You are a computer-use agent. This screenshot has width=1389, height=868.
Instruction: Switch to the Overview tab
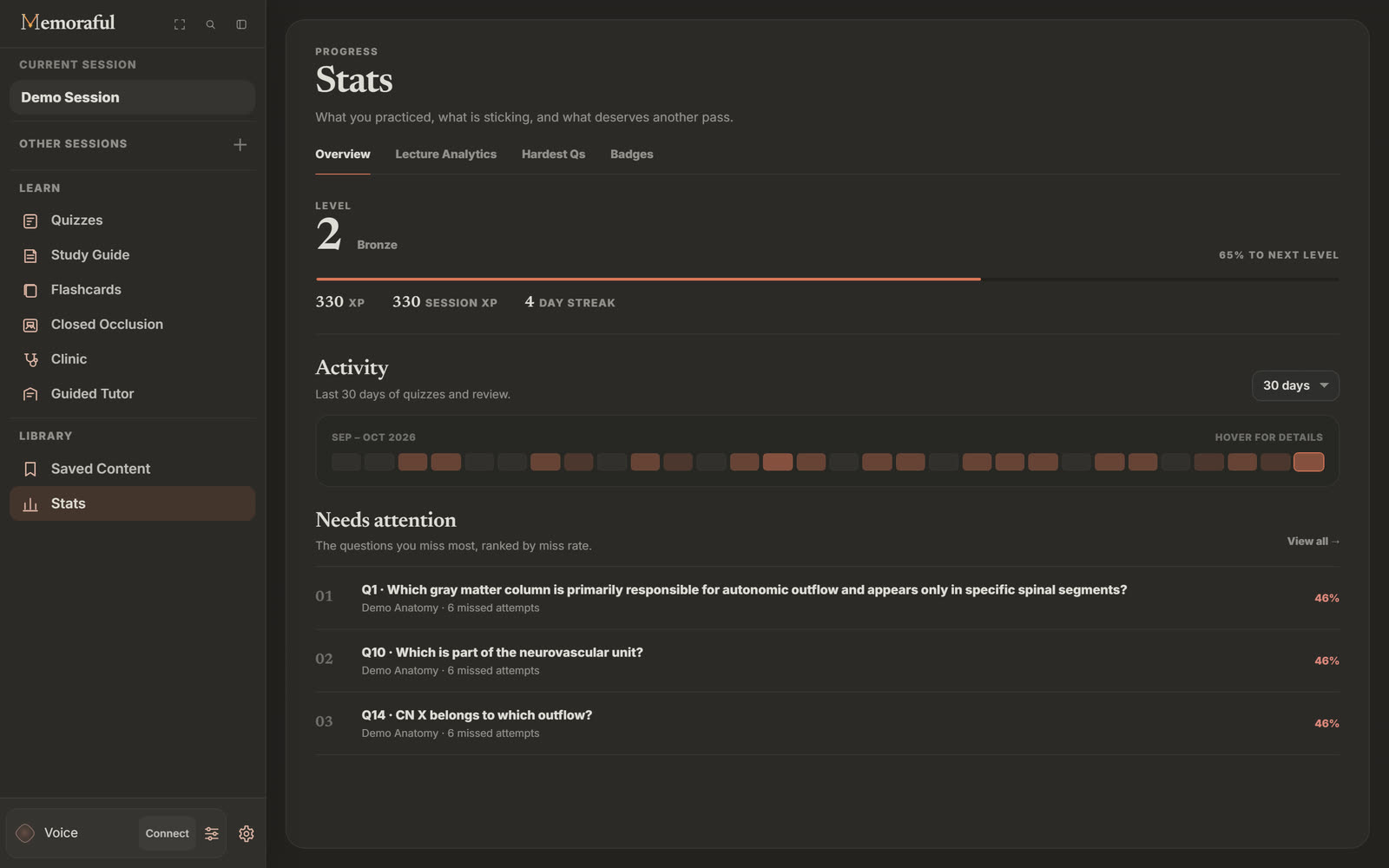coord(342,155)
